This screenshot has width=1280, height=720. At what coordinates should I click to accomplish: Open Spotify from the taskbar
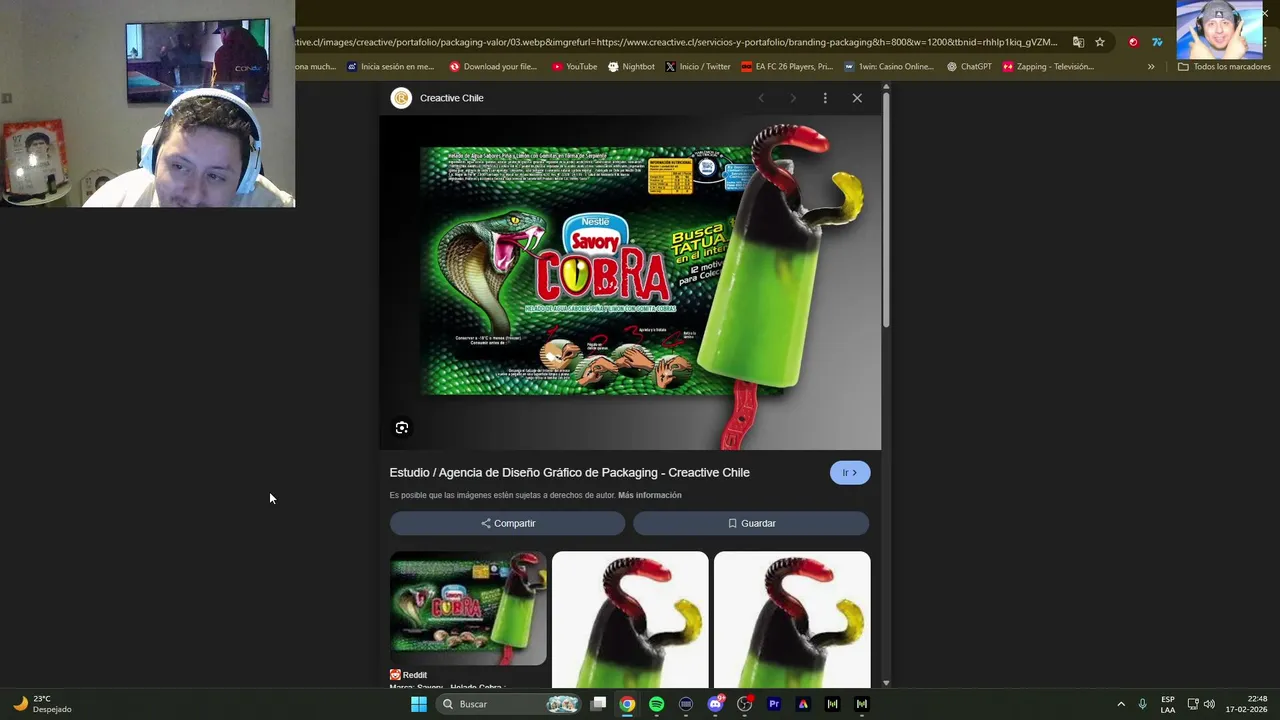pos(656,704)
